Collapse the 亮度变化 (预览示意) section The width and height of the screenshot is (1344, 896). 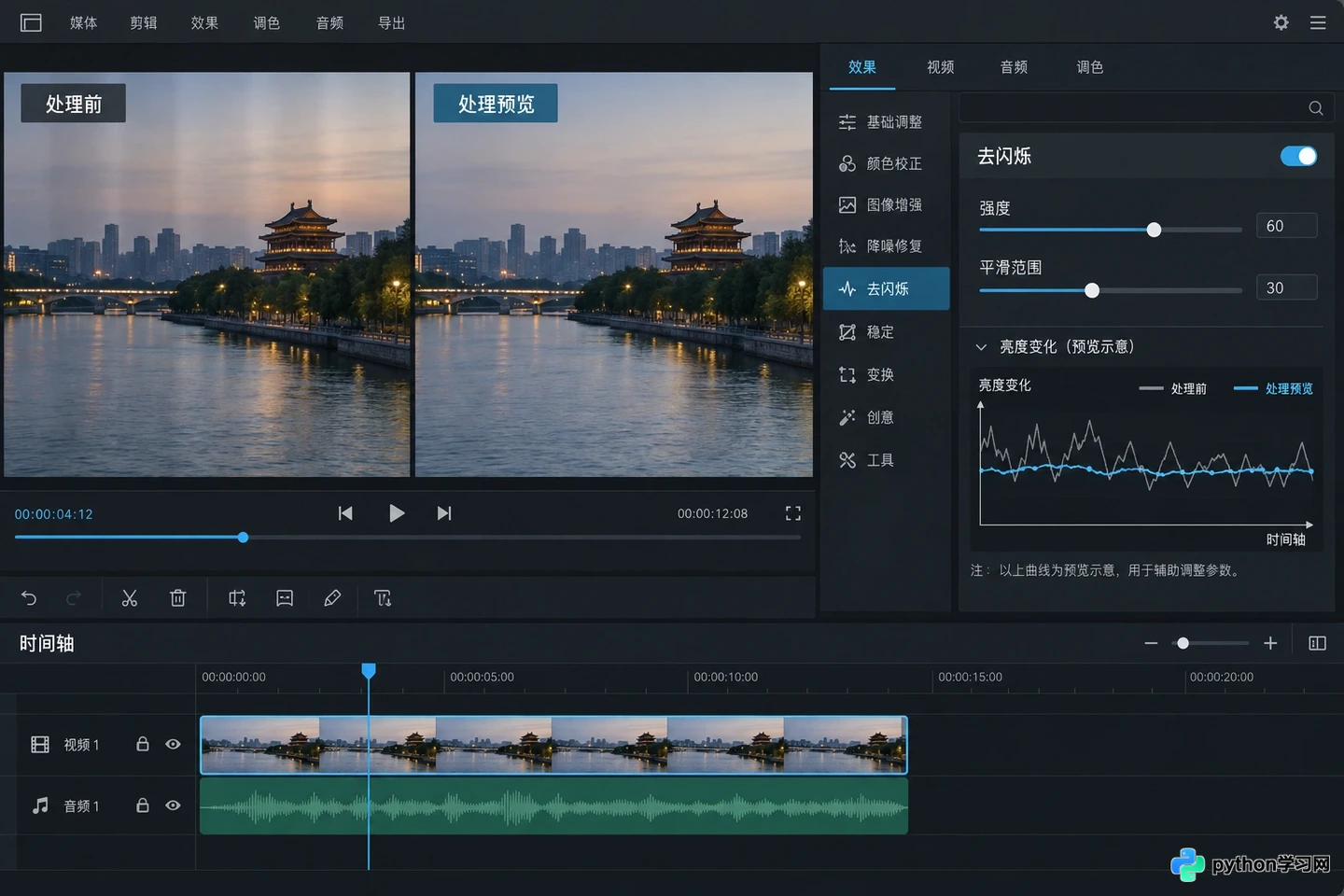[981, 347]
